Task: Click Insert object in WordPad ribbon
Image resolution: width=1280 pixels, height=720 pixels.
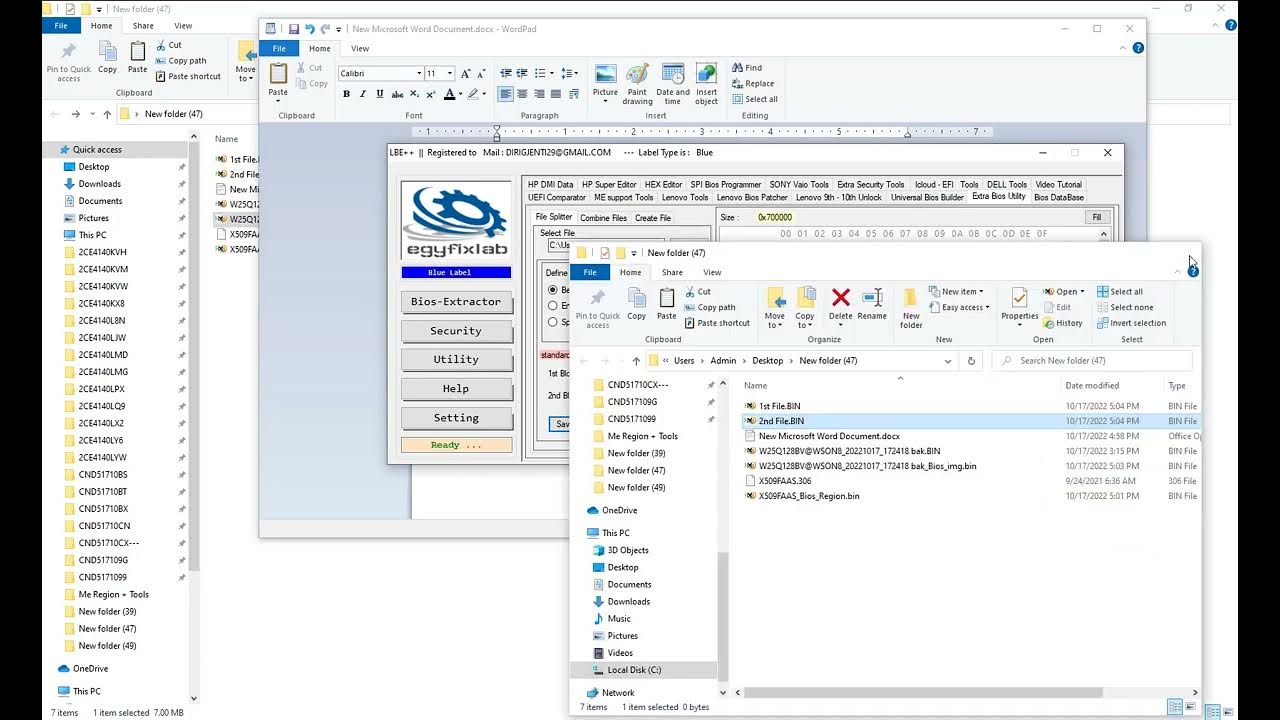Action: coord(706,84)
